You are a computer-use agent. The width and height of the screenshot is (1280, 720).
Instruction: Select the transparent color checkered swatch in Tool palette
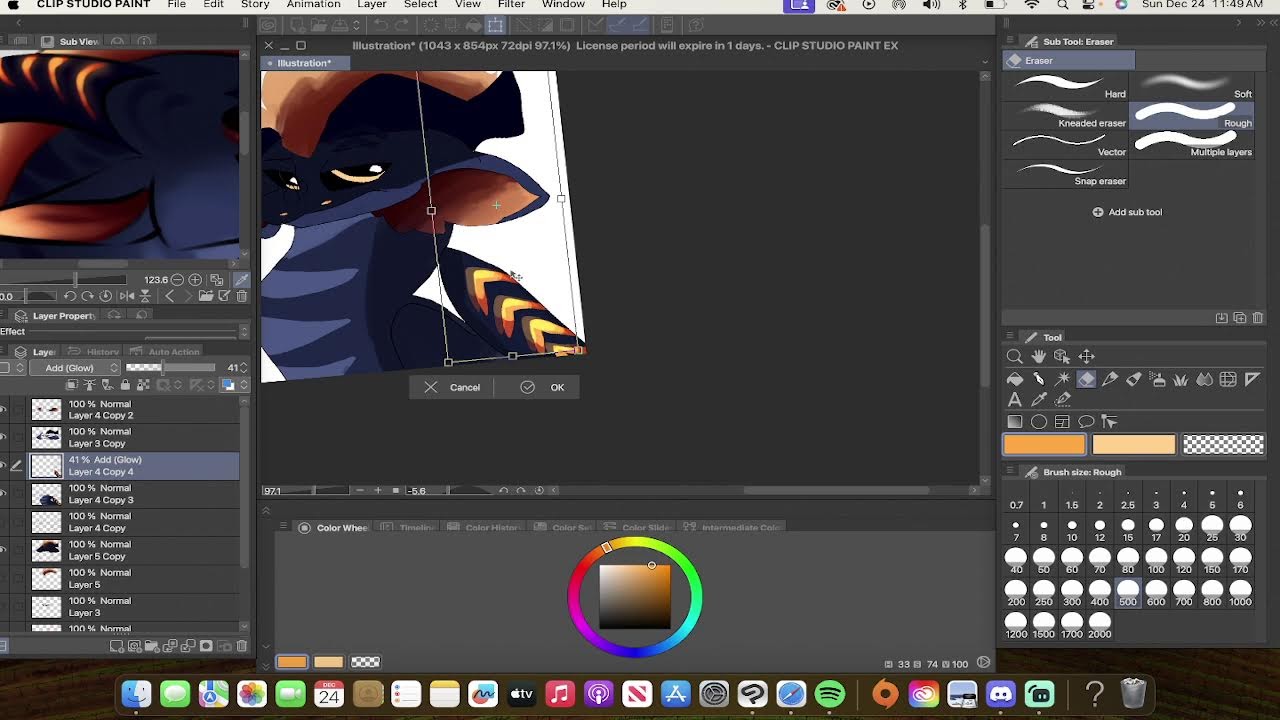pos(1223,445)
